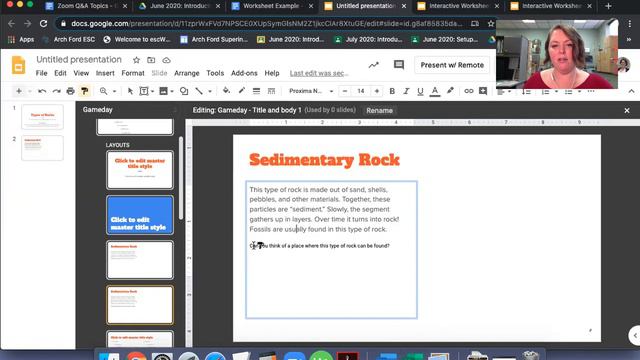Click the zoom magnifier icon
Image resolution: width=640 pixels, height=360 pixels.
pyautogui.click(x=104, y=91)
